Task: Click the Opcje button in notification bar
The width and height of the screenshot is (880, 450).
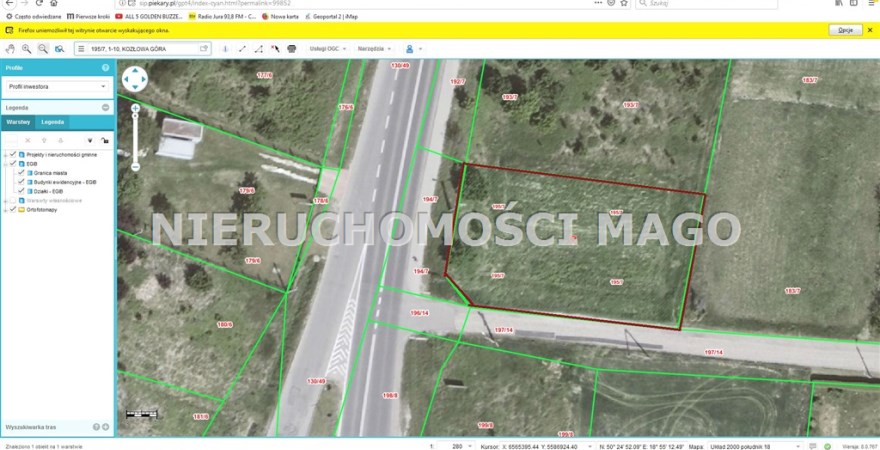Action: (x=845, y=30)
